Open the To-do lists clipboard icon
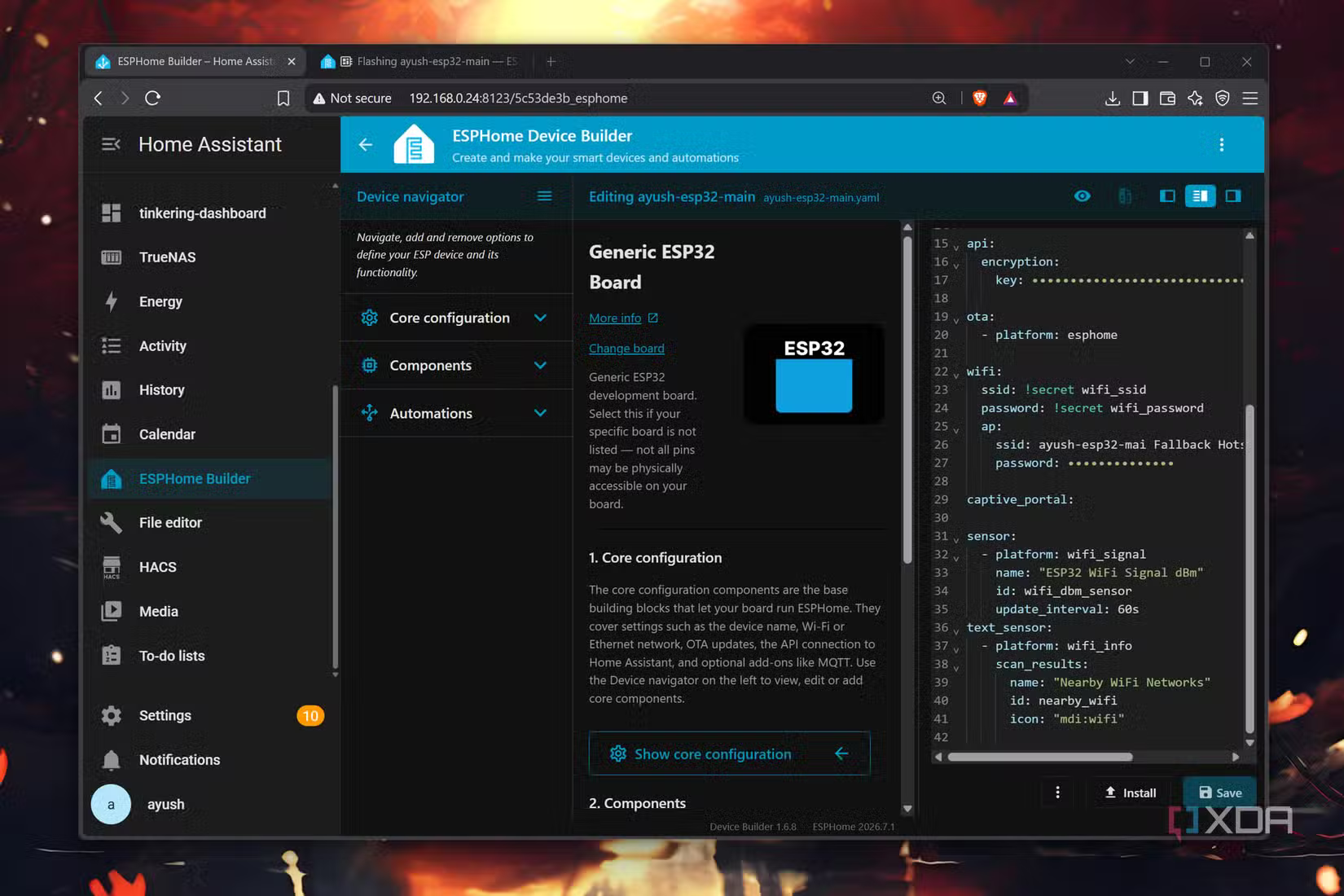The width and height of the screenshot is (1344, 896). click(111, 656)
